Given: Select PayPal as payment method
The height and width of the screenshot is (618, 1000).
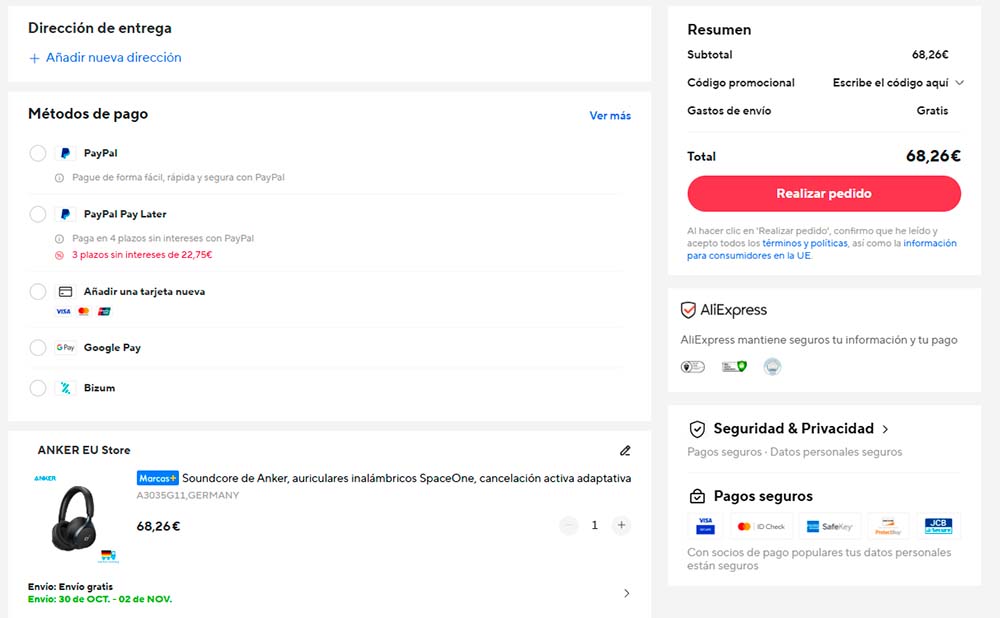Looking at the screenshot, I should point(38,154).
